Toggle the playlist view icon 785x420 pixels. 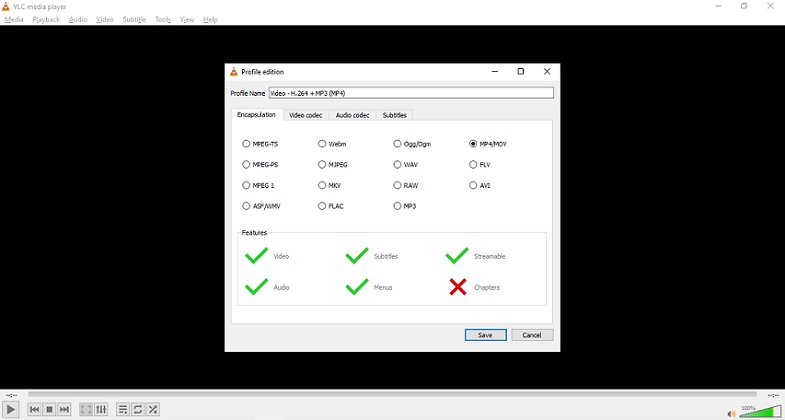click(x=123, y=409)
